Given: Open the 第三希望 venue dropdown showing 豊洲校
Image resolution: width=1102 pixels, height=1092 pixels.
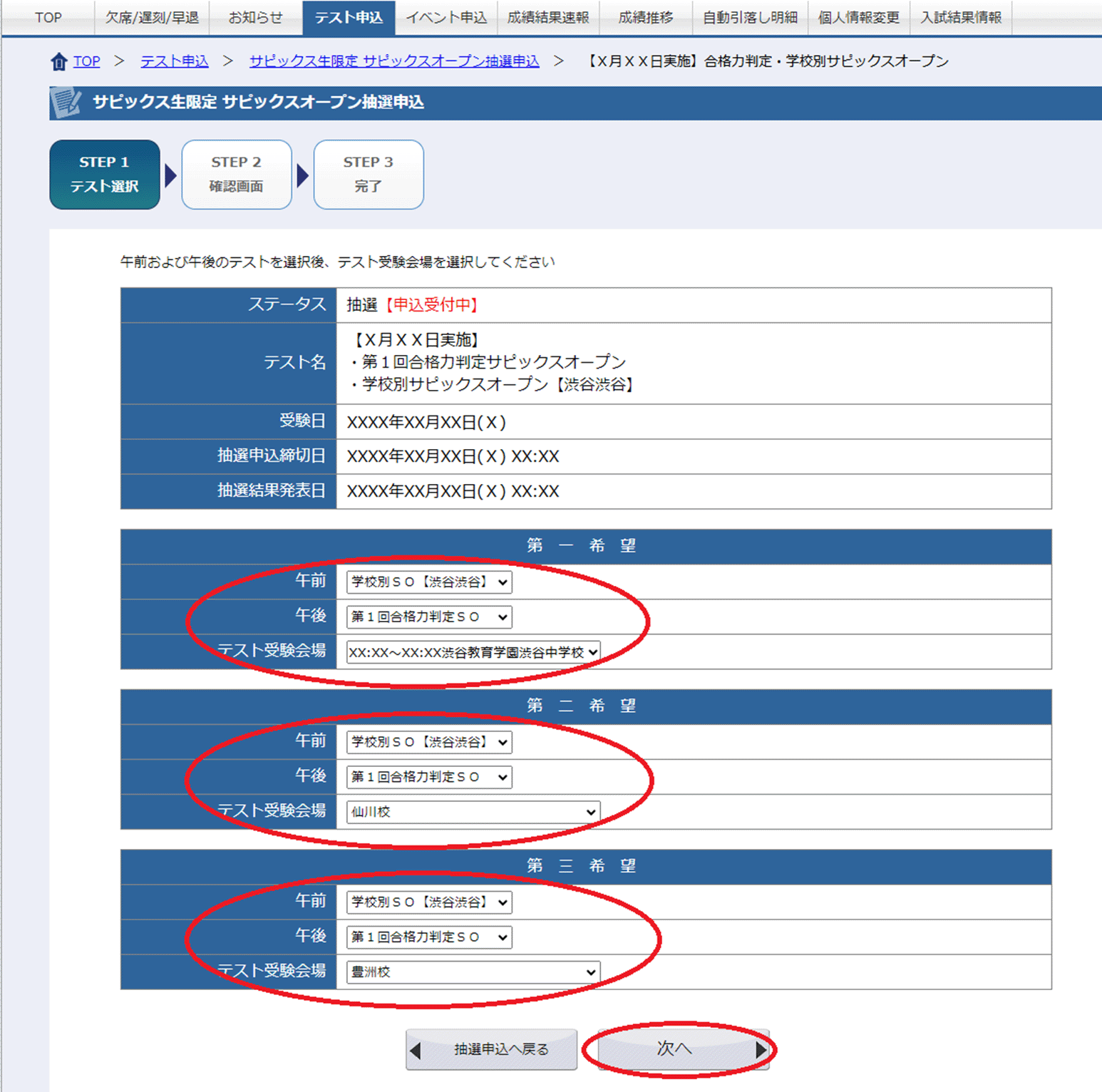Looking at the screenshot, I should tap(473, 972).
